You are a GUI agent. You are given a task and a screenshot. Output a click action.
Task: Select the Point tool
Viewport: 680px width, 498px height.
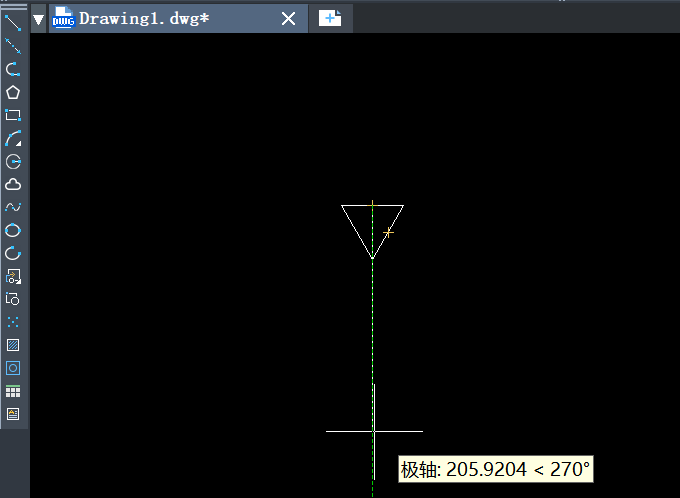coord(13,322)
